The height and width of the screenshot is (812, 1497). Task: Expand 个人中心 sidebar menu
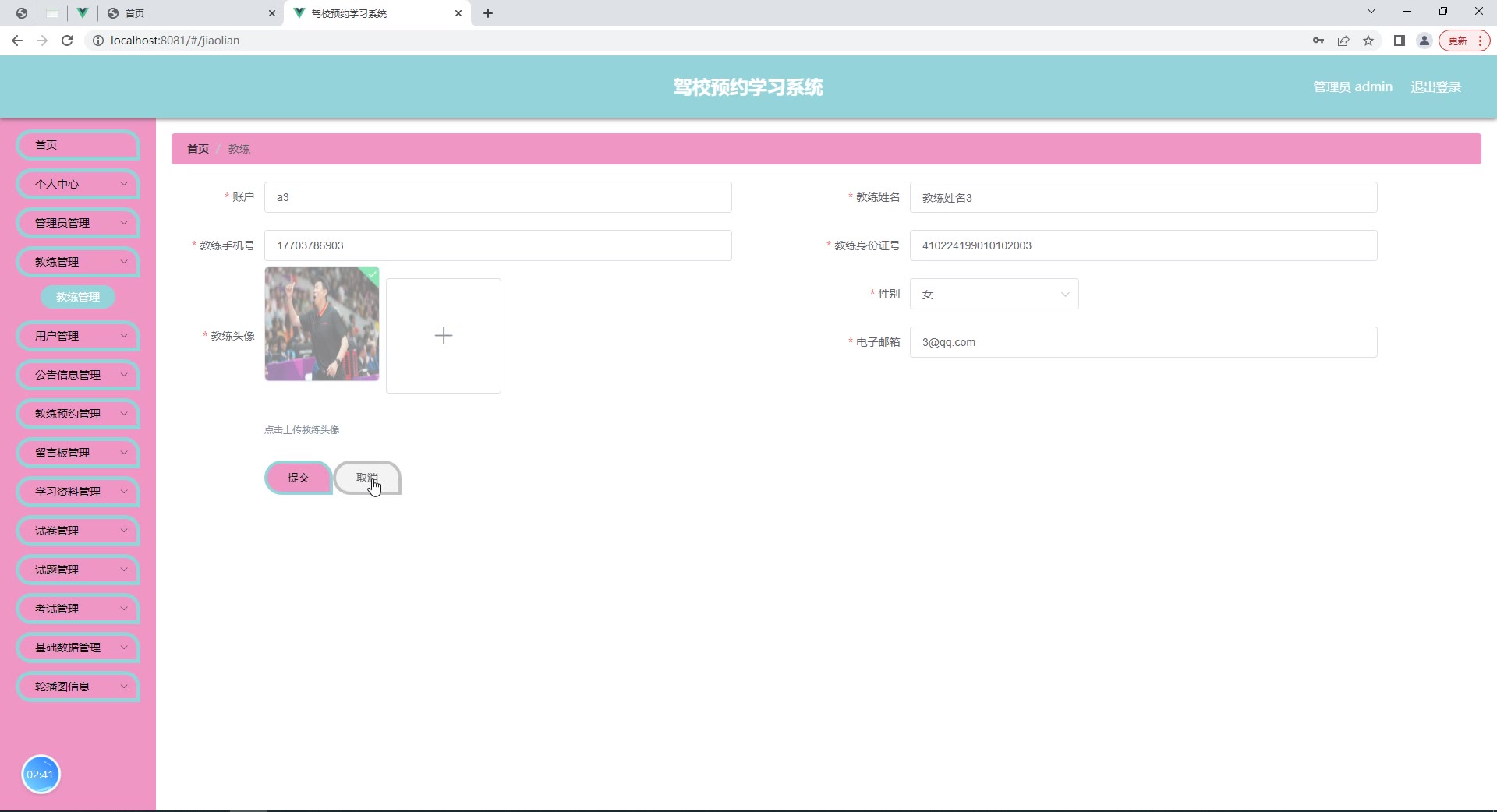click(x=78, y=184)
